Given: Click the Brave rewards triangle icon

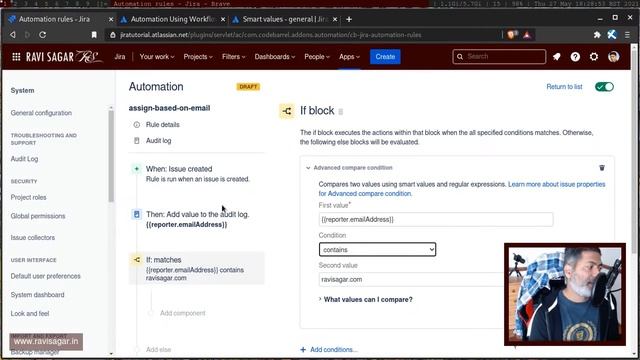Looking at the screenshot, I should [x=527, y=35].
